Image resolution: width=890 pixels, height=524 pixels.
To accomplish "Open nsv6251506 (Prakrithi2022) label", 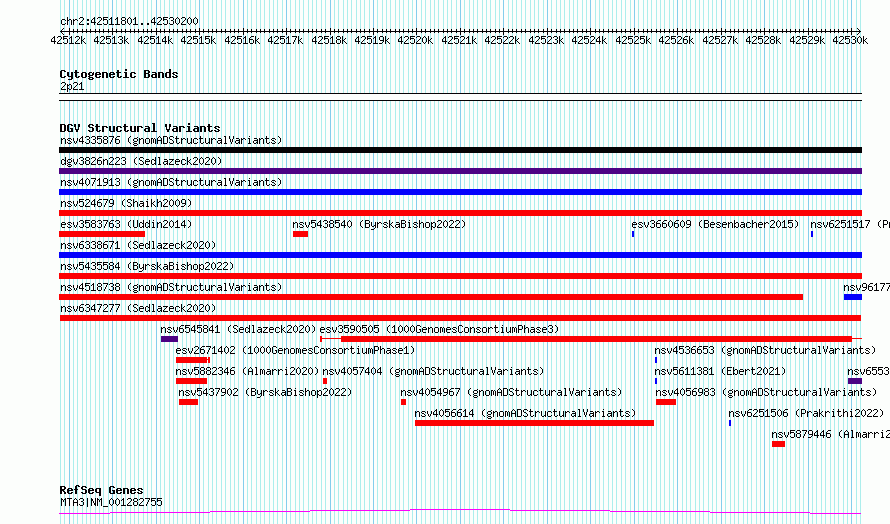I will [x=806, y=413].
